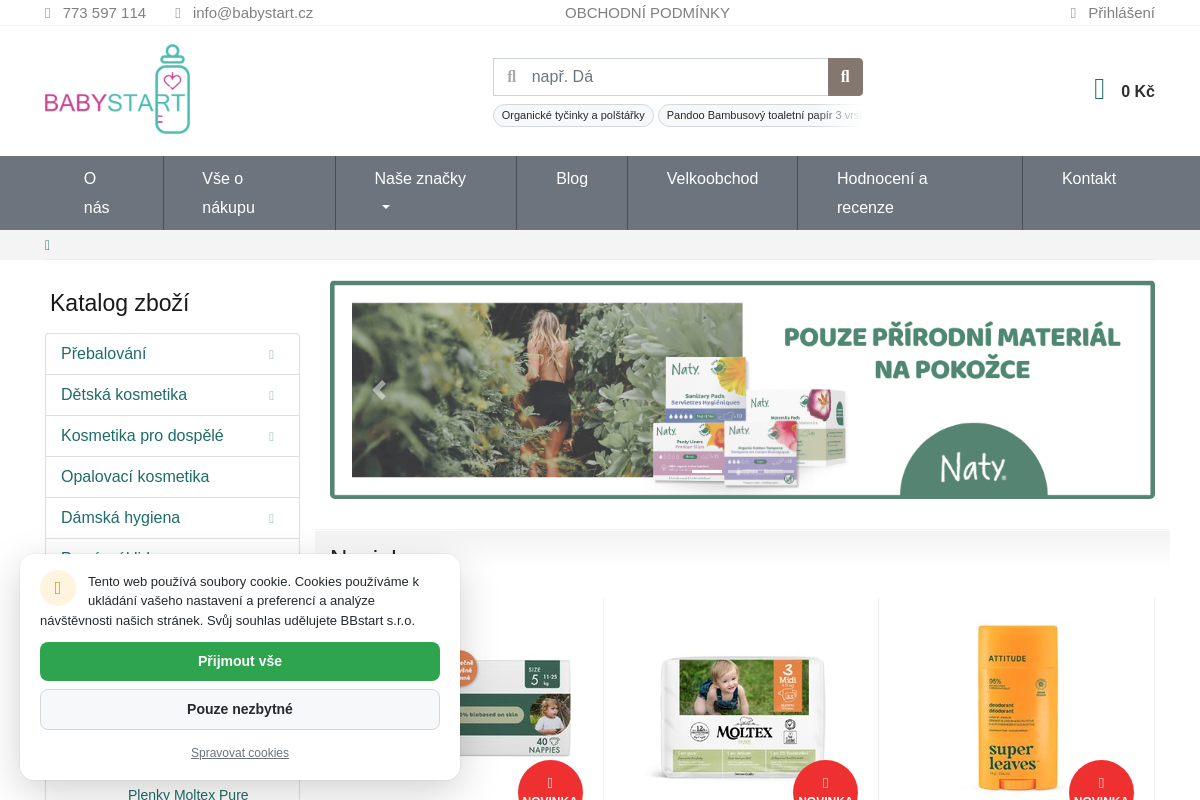This screenshot has width=1200, height=800.
Task: Click phone number 773 597 114
Action: click(104, 13)
